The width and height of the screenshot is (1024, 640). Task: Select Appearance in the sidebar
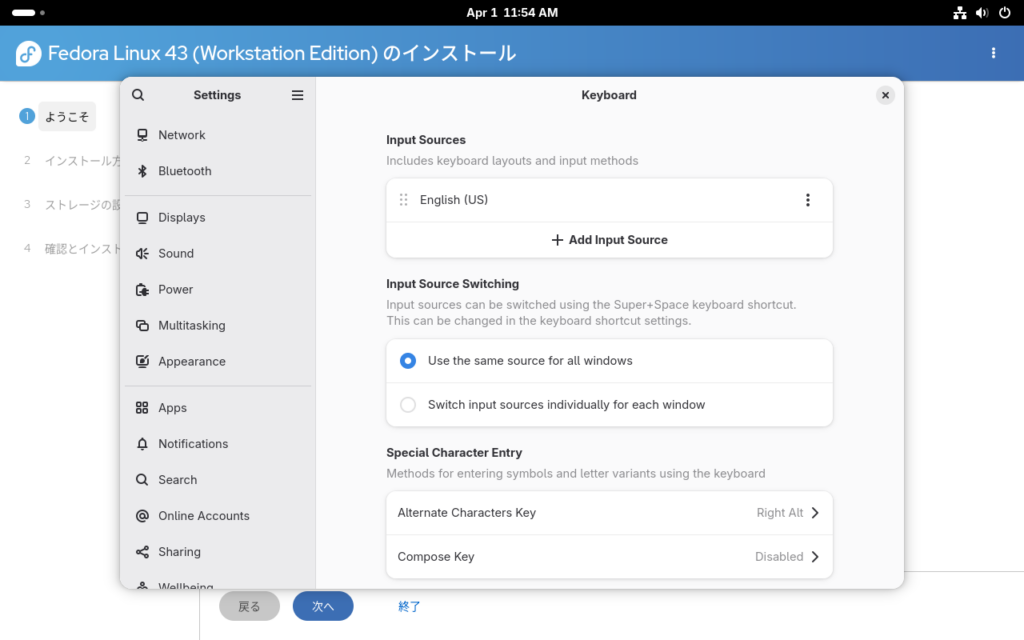tap(191, 361)
